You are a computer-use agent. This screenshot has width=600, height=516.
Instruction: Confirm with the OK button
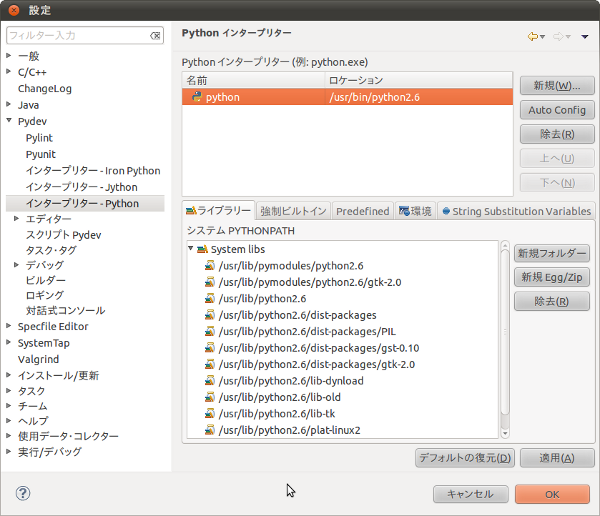click(552, 494)
